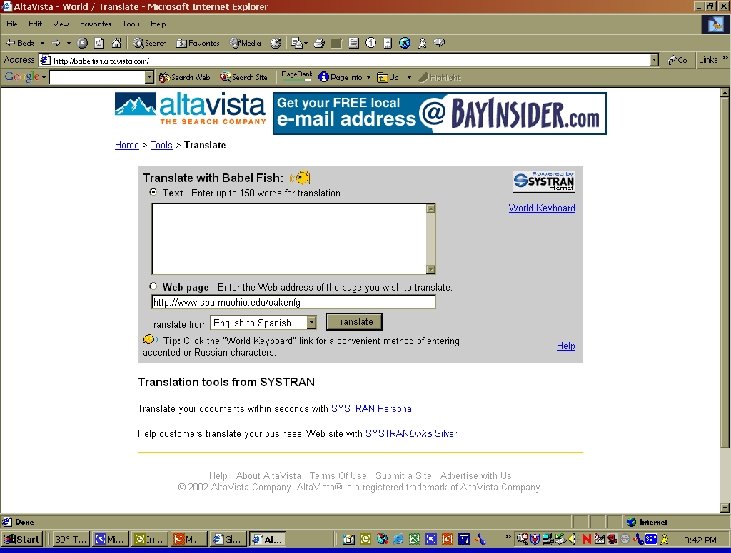Viewport: 731px width, 553px height.
Task: Open the Edit menu
Action: pyautogui.click(x=35, y=24)
